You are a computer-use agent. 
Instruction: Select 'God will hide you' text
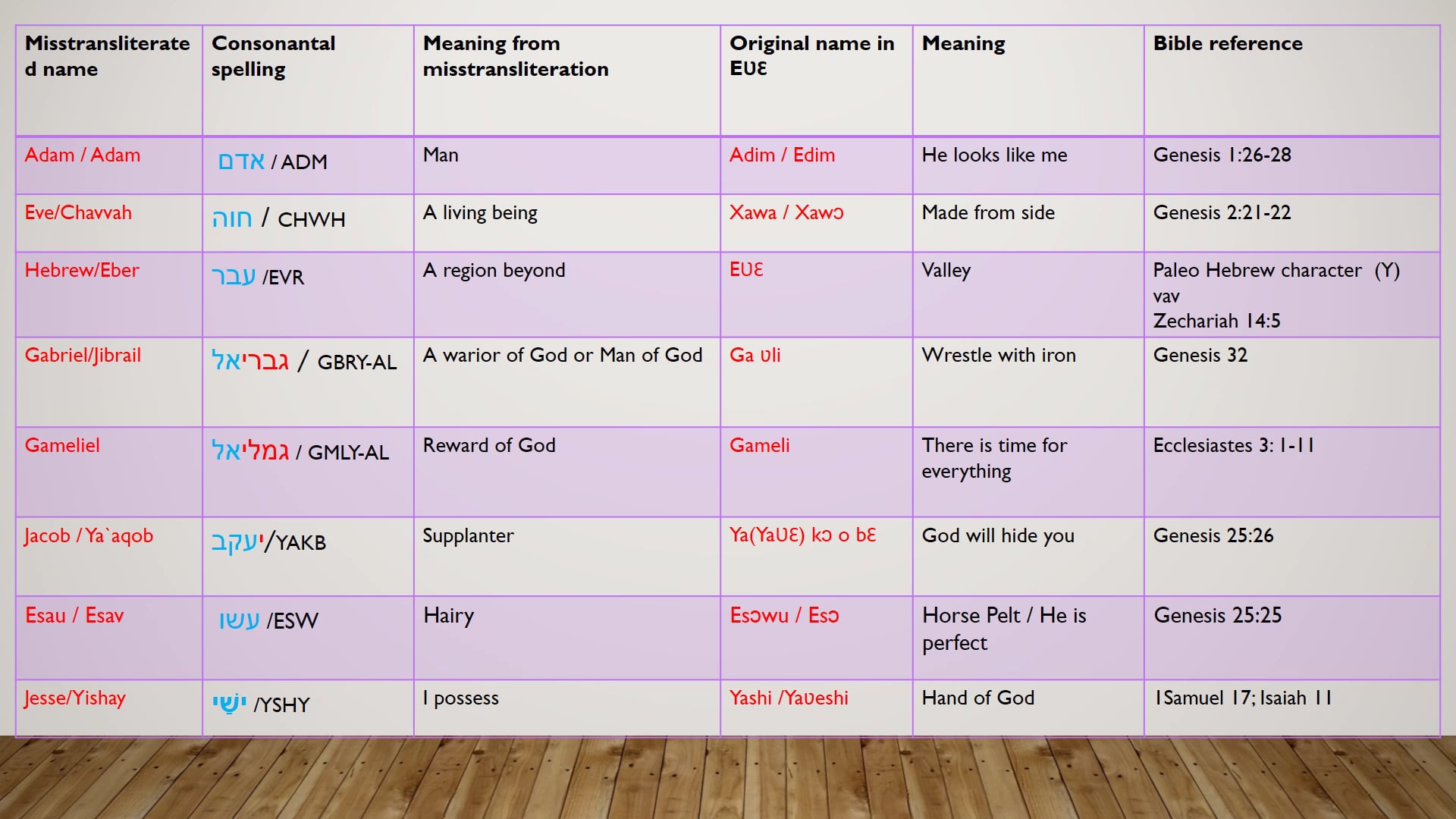998,536
